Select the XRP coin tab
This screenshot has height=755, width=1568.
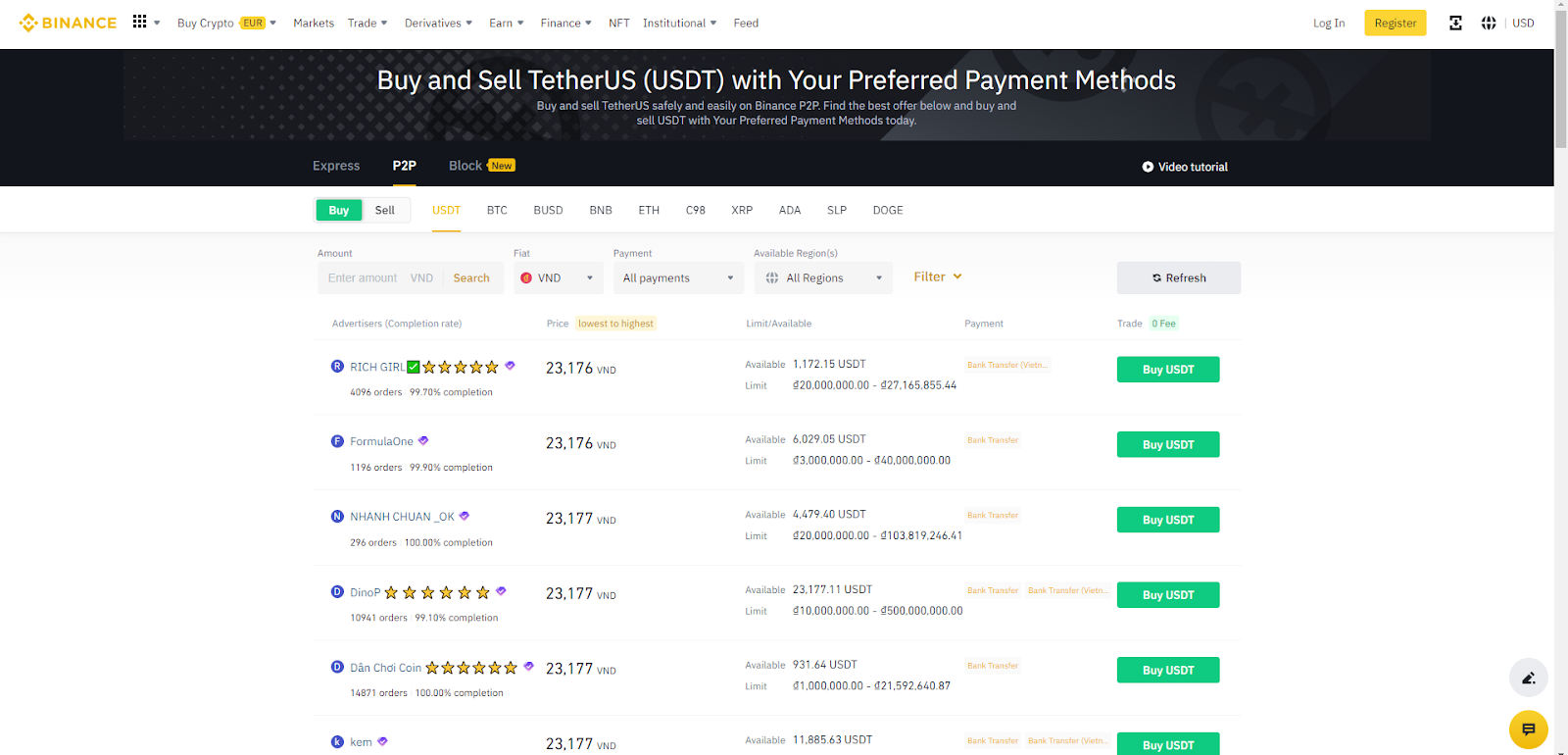pos(742,210)
